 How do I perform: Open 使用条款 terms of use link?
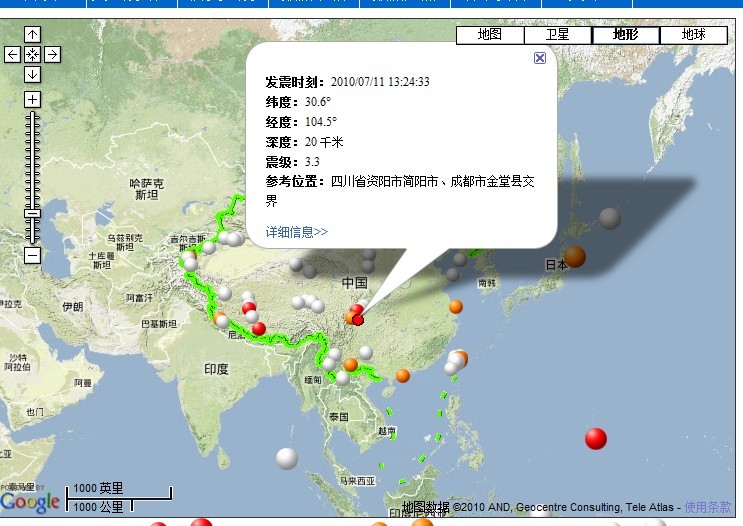pyautogui.click(x=707, y=507)
